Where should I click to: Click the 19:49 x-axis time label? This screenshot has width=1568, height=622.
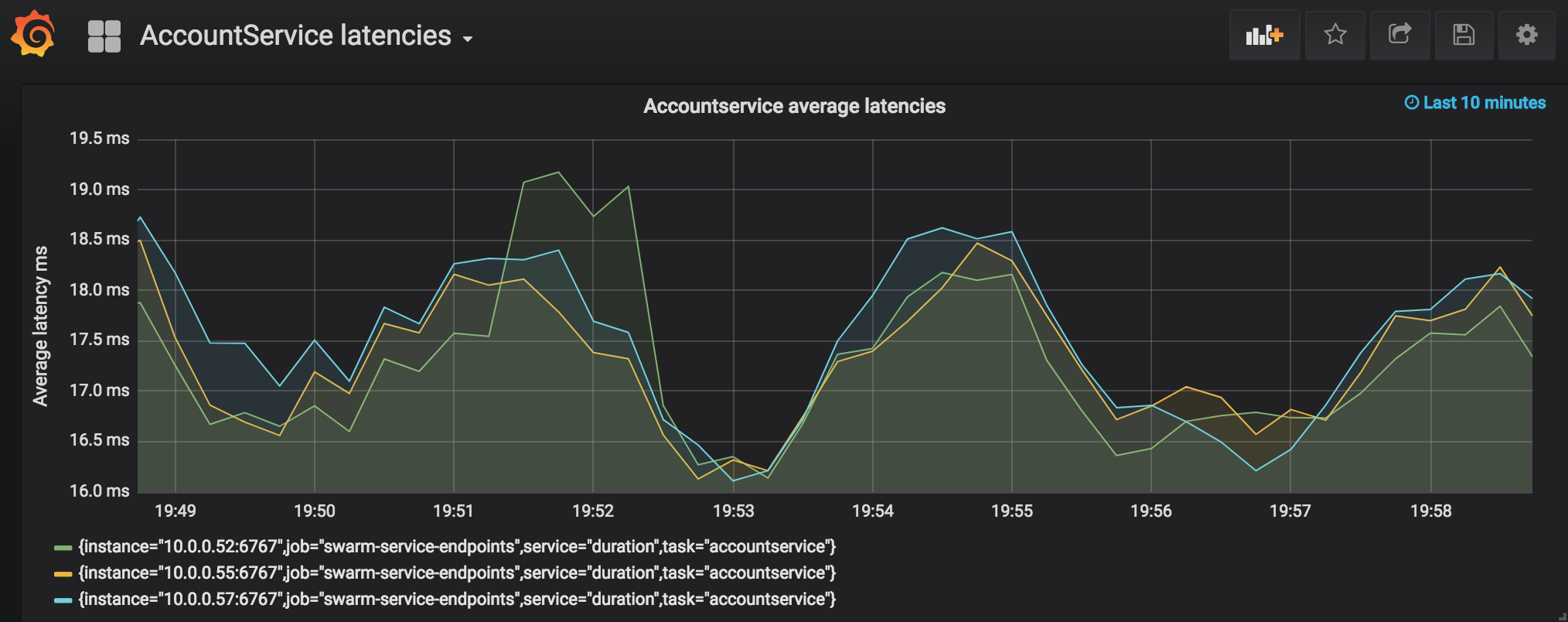tap(176, 511)
